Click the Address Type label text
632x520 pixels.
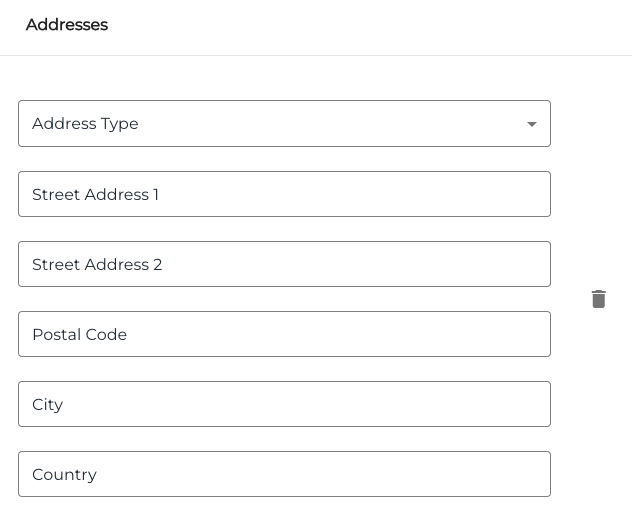pyautogui.click(x=85, y=124)
